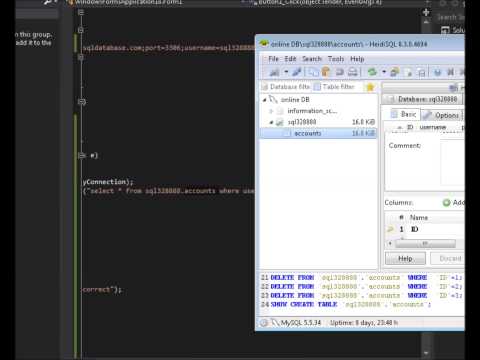Expand the information_sc... database node
This screenshot has height=360, width=480.
click(x=271, y=111)
